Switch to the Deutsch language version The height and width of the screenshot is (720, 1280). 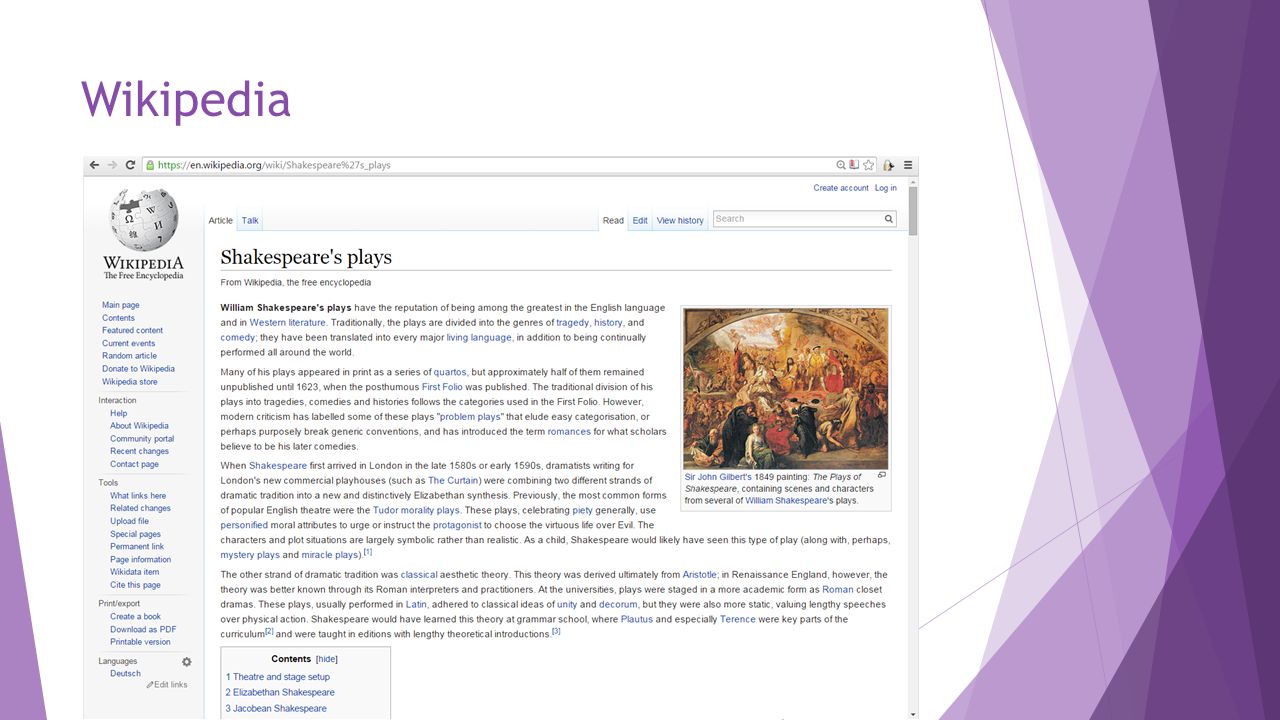(x=125, y=674)
